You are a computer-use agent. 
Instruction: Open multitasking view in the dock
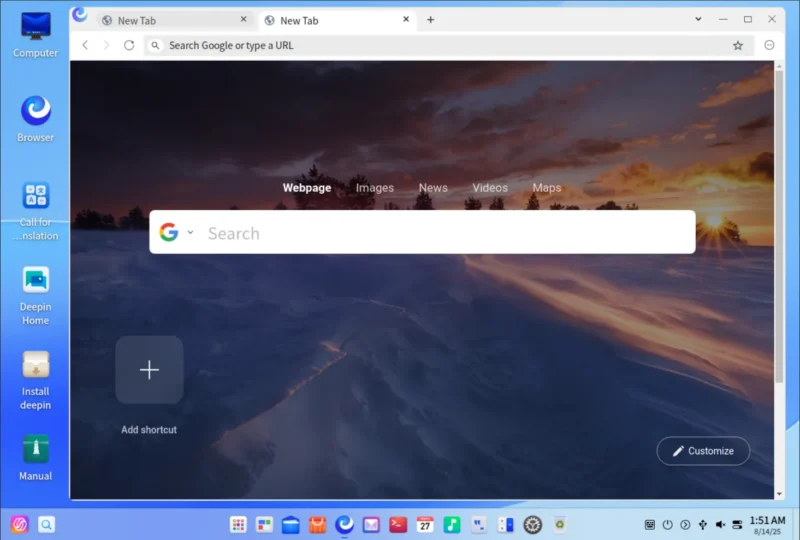pyautogui.click(x=264, y=524)
